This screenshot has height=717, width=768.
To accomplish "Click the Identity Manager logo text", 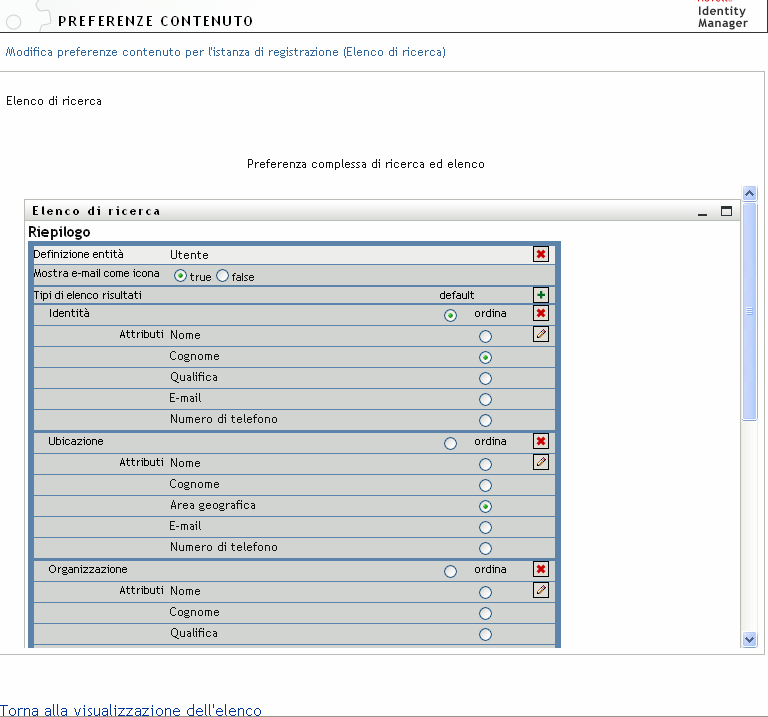I will (x=723, y=17).
